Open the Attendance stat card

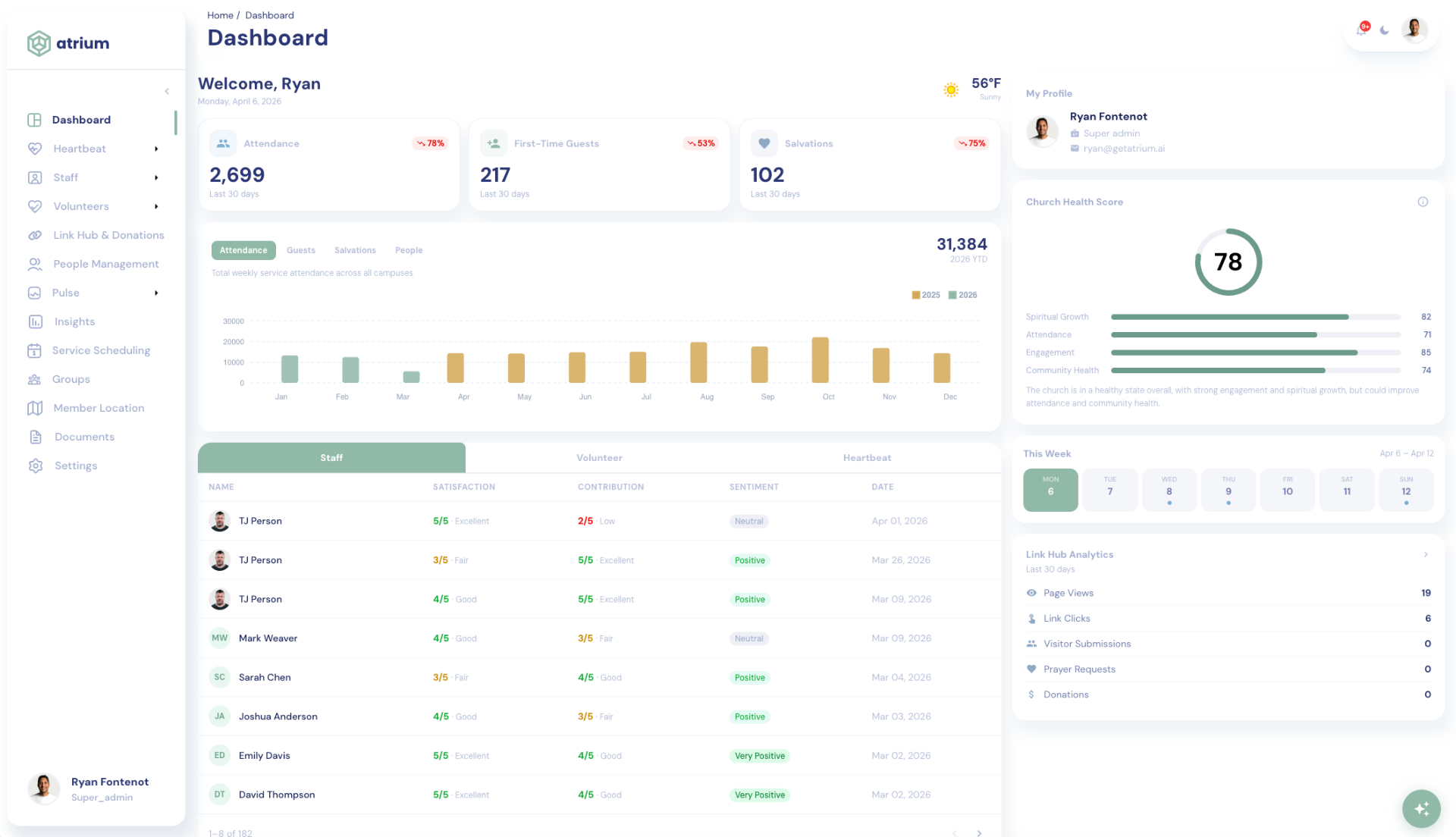[x=329, y=165]
